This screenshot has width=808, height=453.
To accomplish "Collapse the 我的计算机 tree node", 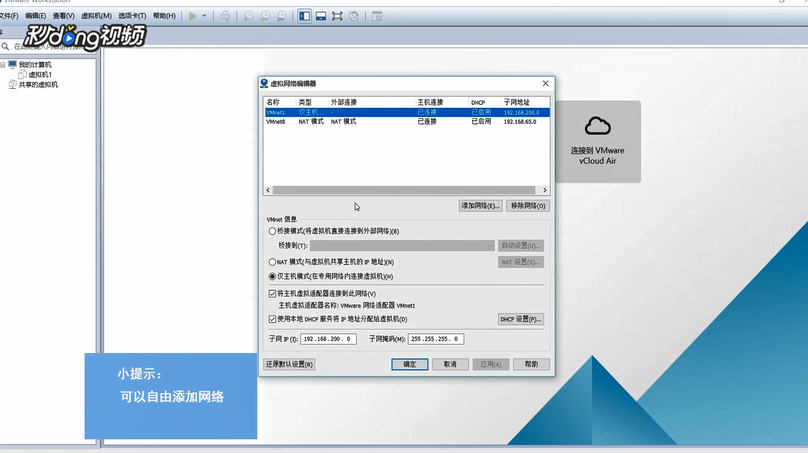I will point(3,64).
